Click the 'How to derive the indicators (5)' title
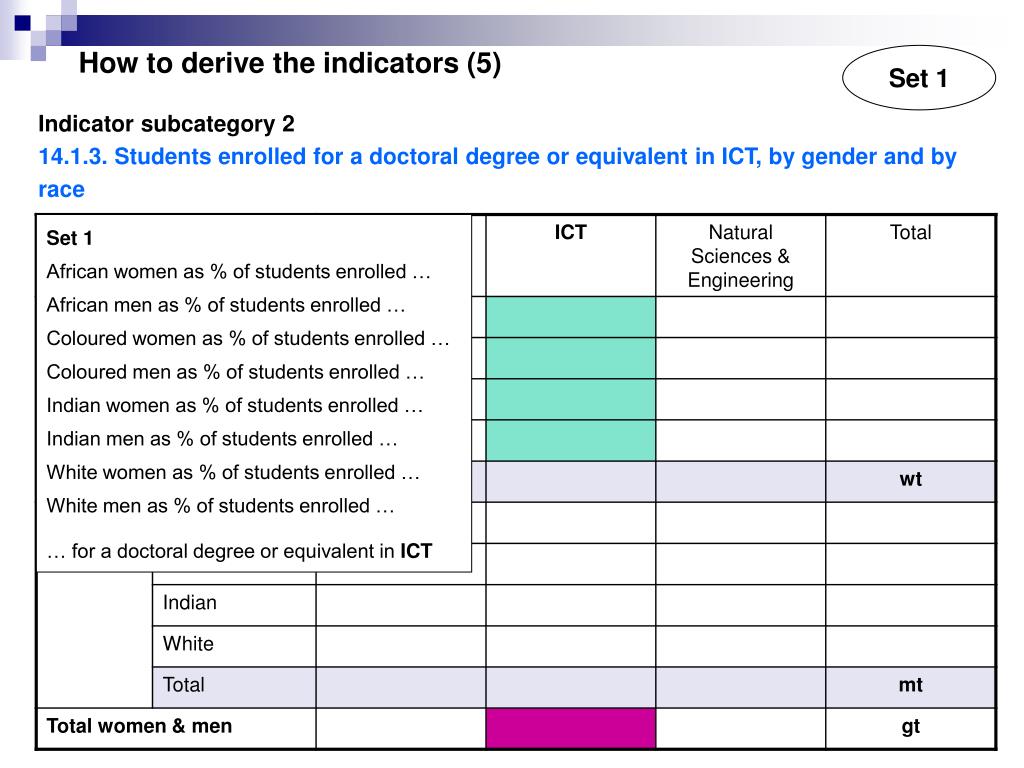 [290, 63]
